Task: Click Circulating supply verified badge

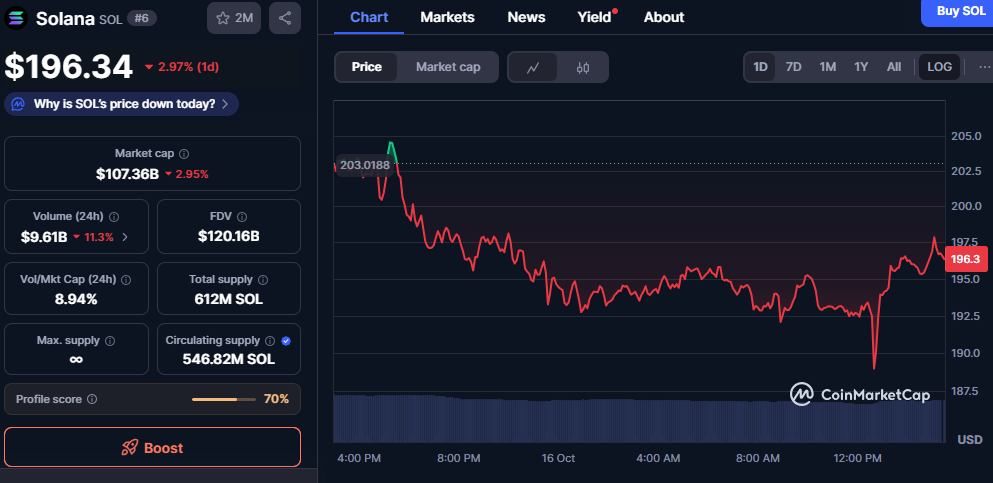Action: (x=286, y=341)
